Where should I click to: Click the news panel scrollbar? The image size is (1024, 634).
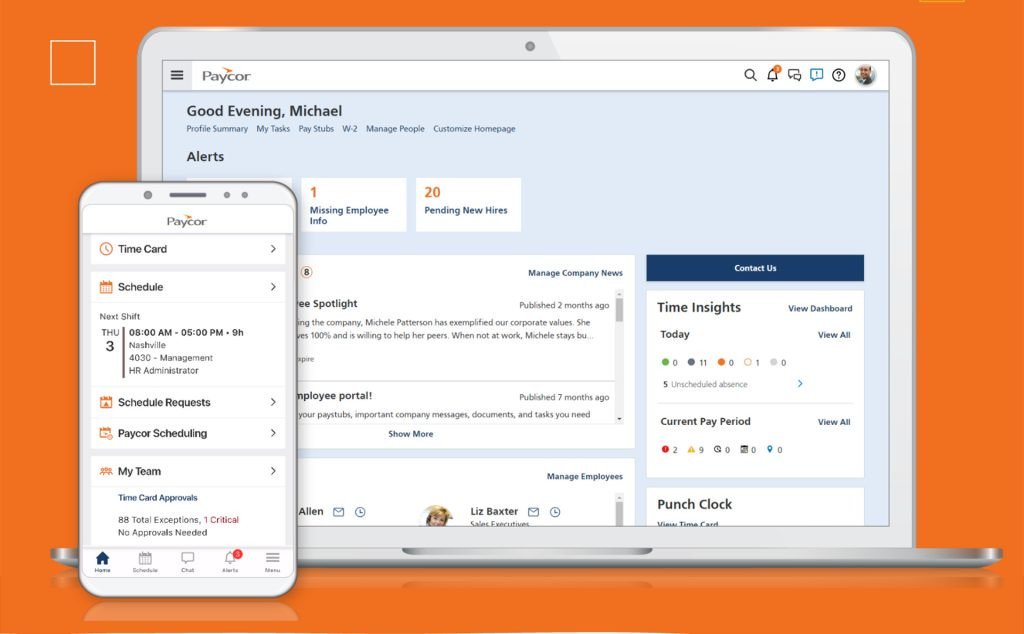point(619,310)
